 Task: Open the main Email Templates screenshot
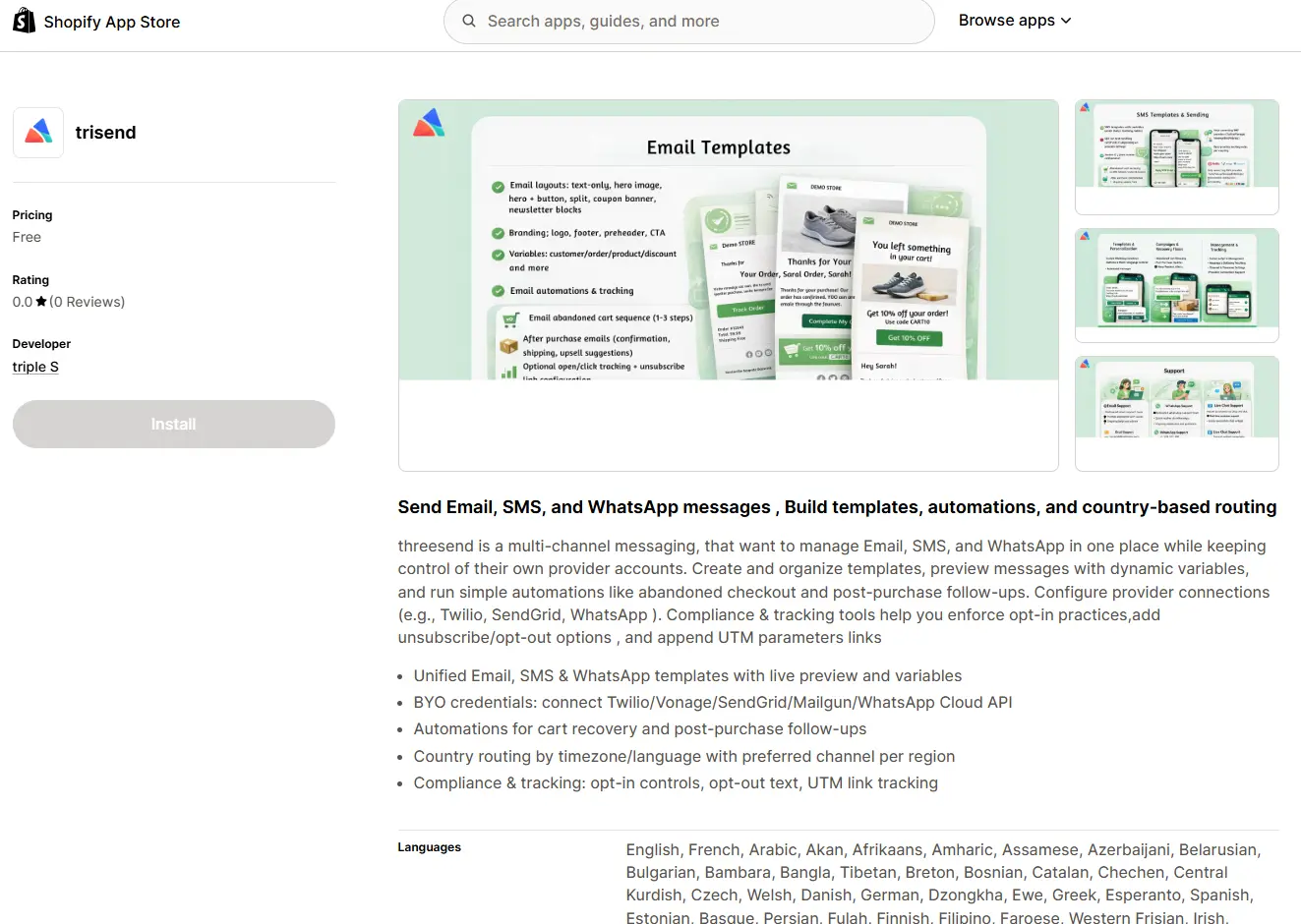729,285
